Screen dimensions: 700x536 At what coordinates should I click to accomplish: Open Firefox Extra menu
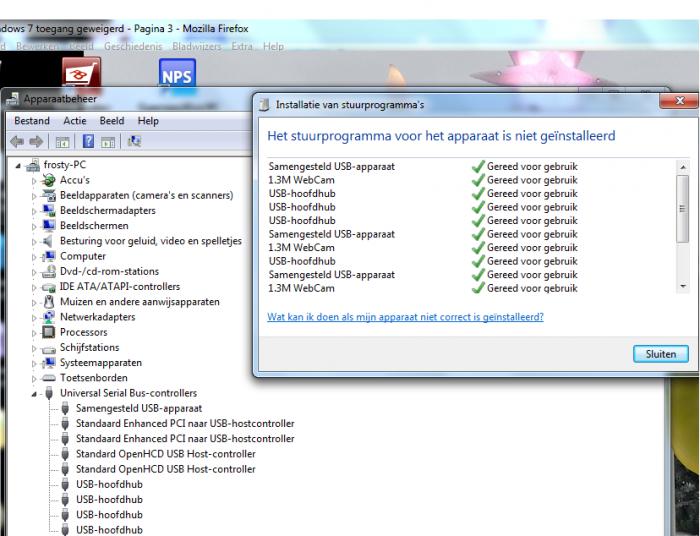[x=242, y=46]
